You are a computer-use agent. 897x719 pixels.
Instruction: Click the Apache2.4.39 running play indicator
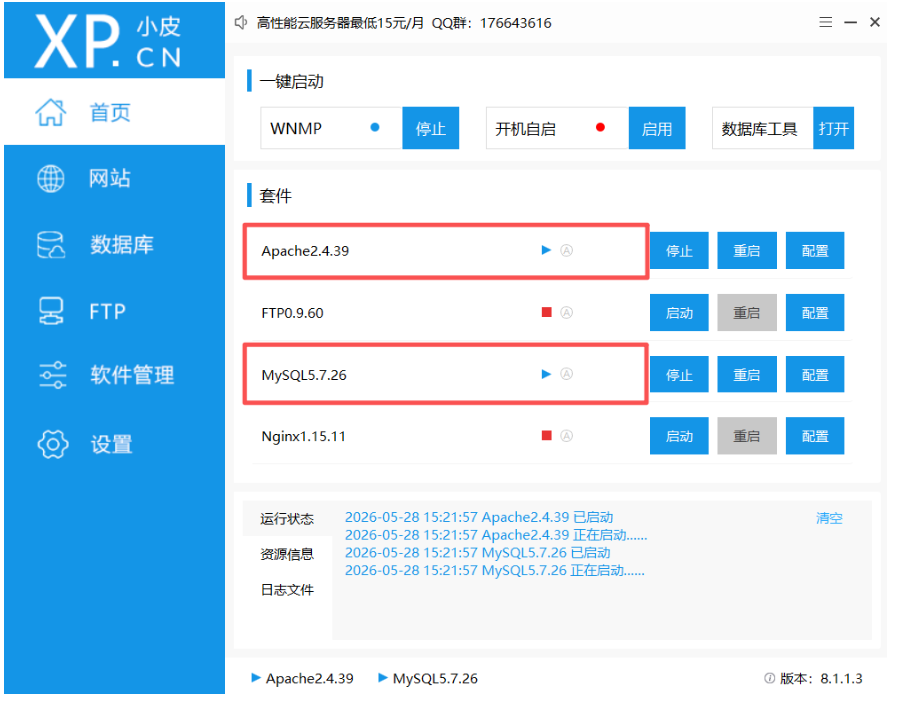click(x=546, y=250)
